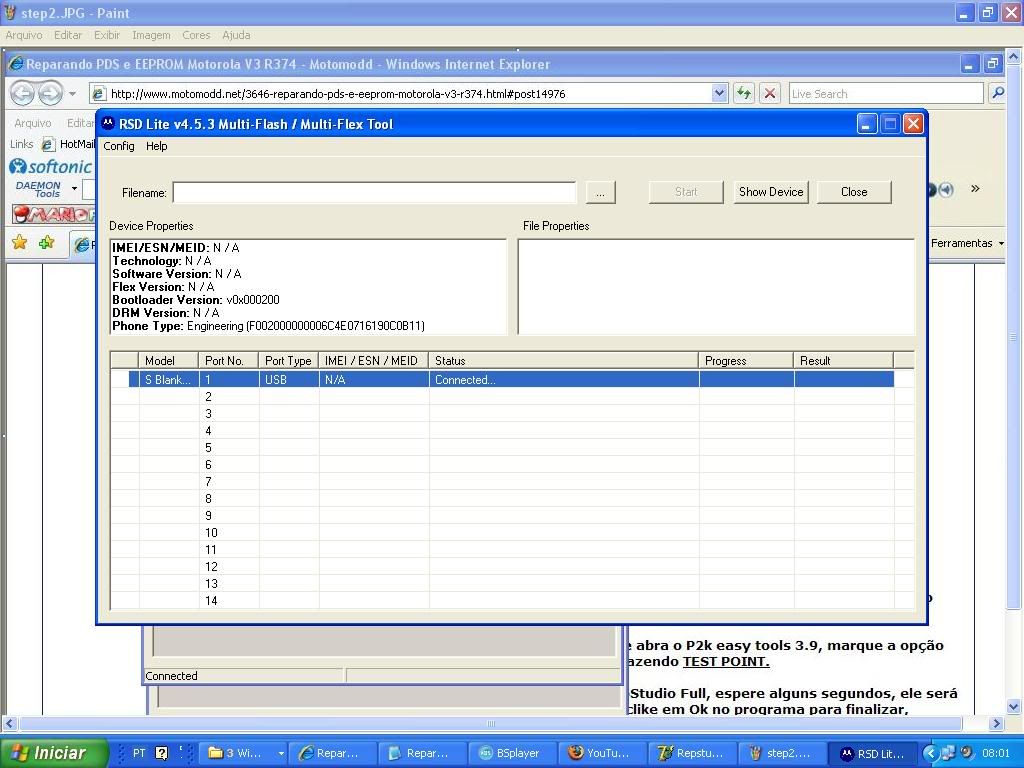The width and height of the screenshot is (1024, 768).
Task: Click the IMEI / ESN / MEID column header
Action: [374, 360]
